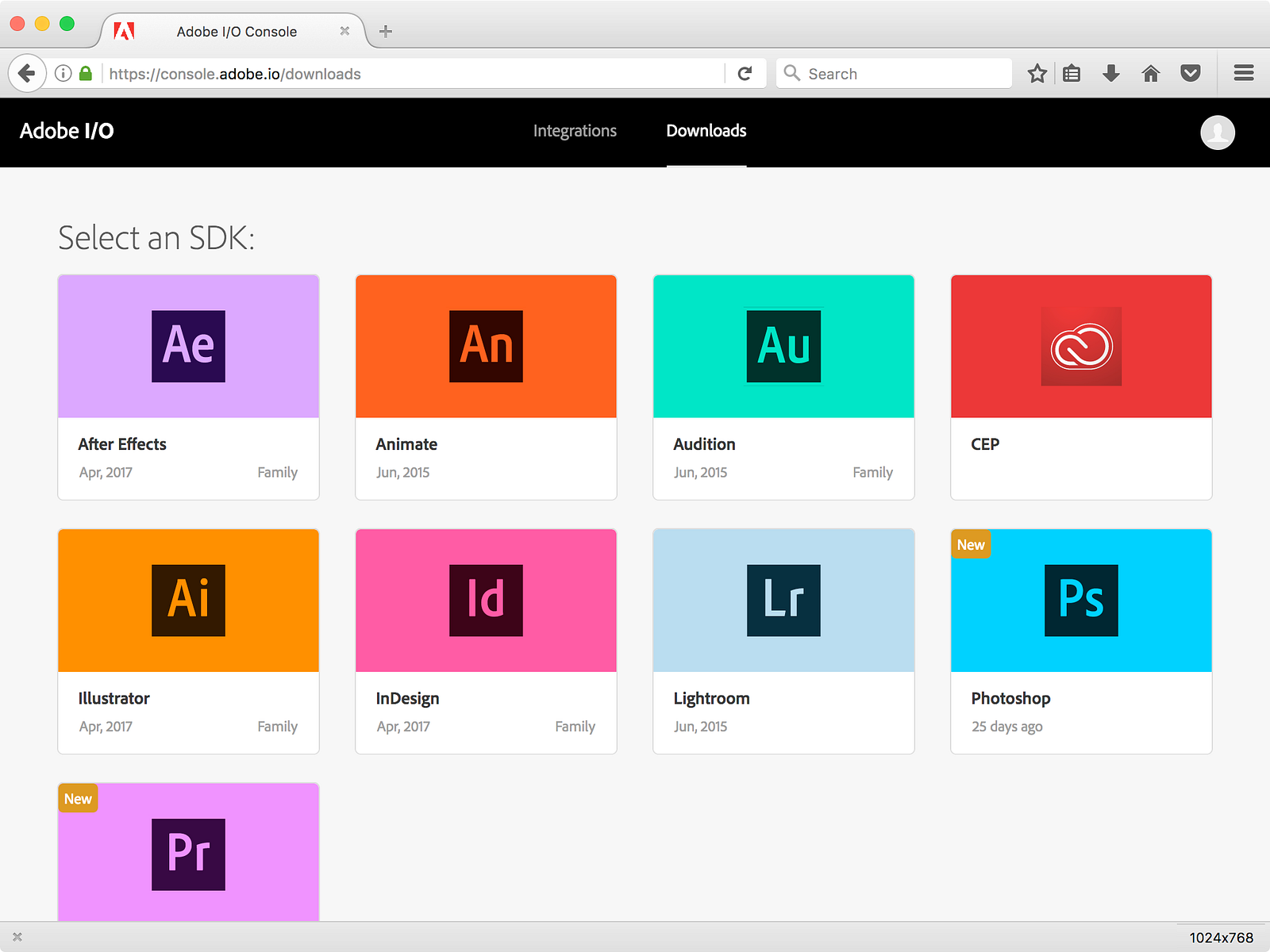Viewport: 1270px width, 952px height.
Task: Open the After Effects title link
Action: pyautogui.click(x=122, y=444)
